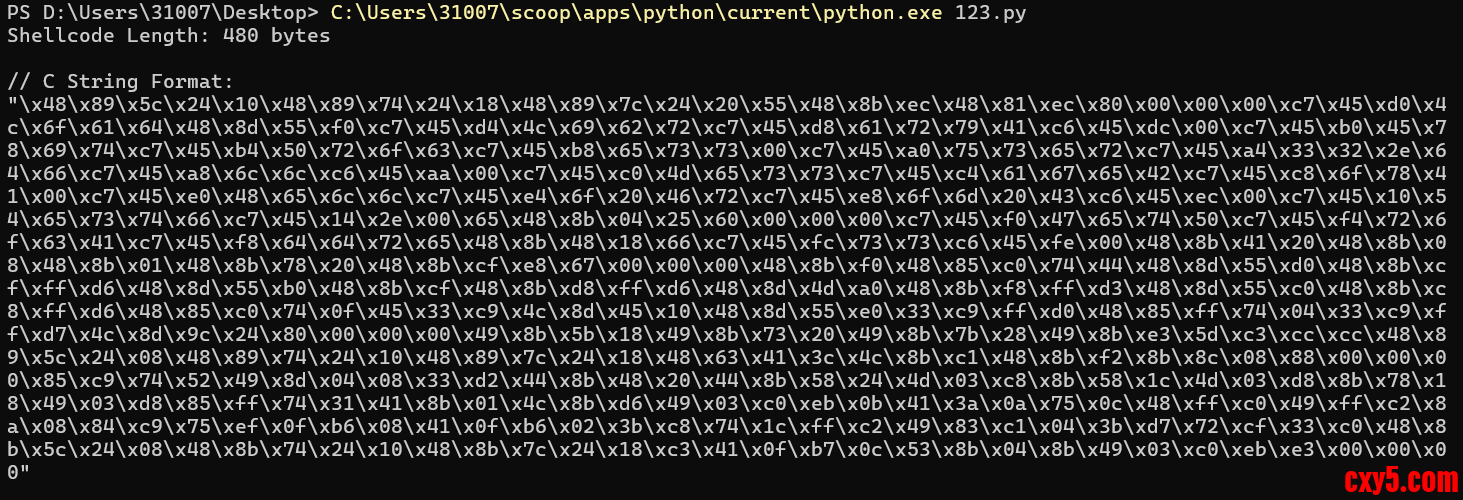The image size is (1463, 500).
Task: Open the cxy5.com watermark link
Action: point(1396,480)
